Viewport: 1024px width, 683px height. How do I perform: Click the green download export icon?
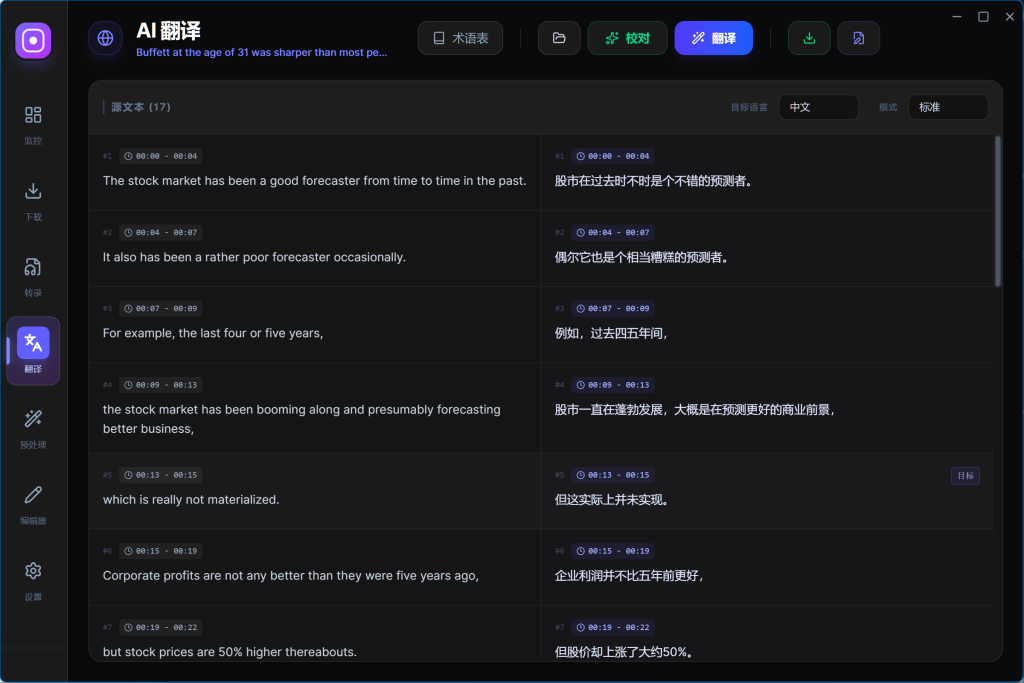[x=809, y=37]
